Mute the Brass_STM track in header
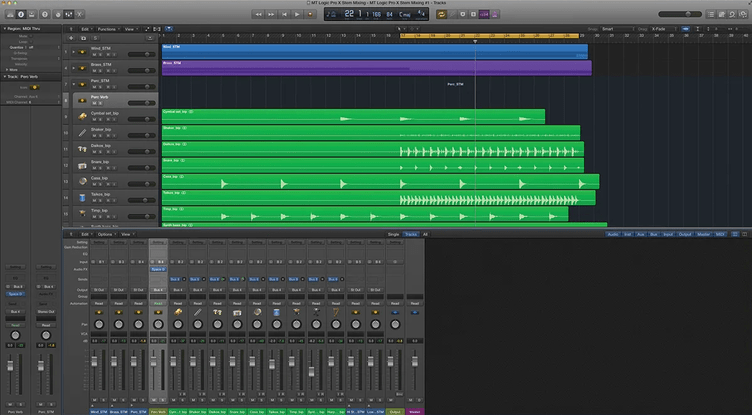752x415 pixels. click(94, 71)
